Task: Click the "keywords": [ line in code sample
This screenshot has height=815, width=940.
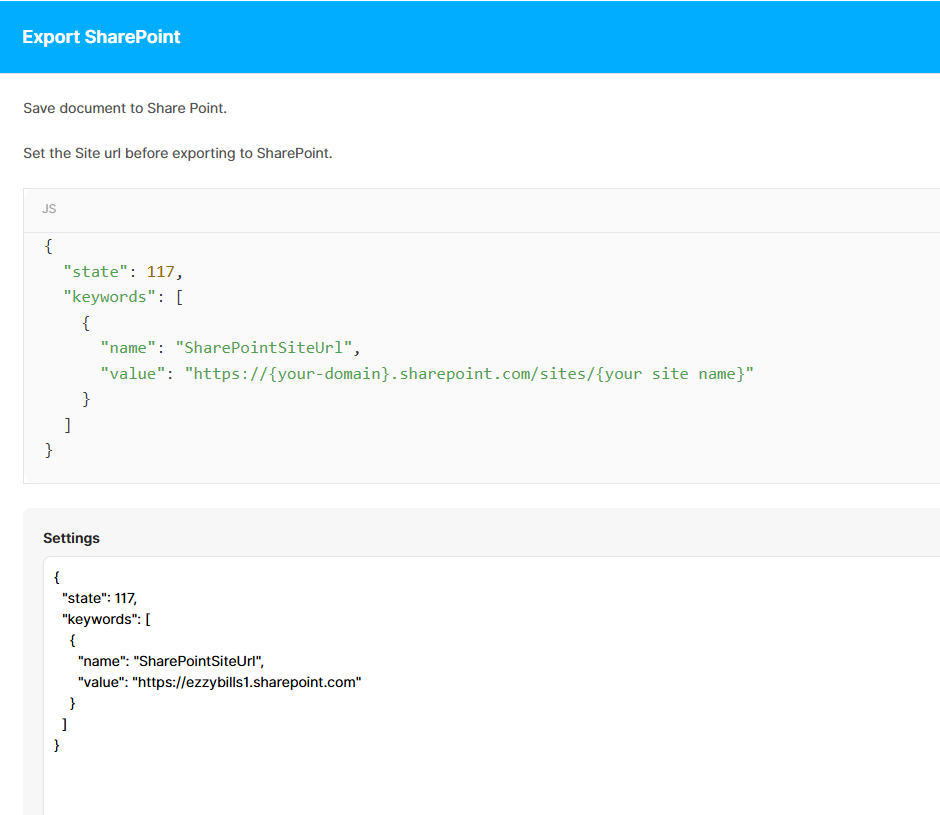Action: click(123, 297)
